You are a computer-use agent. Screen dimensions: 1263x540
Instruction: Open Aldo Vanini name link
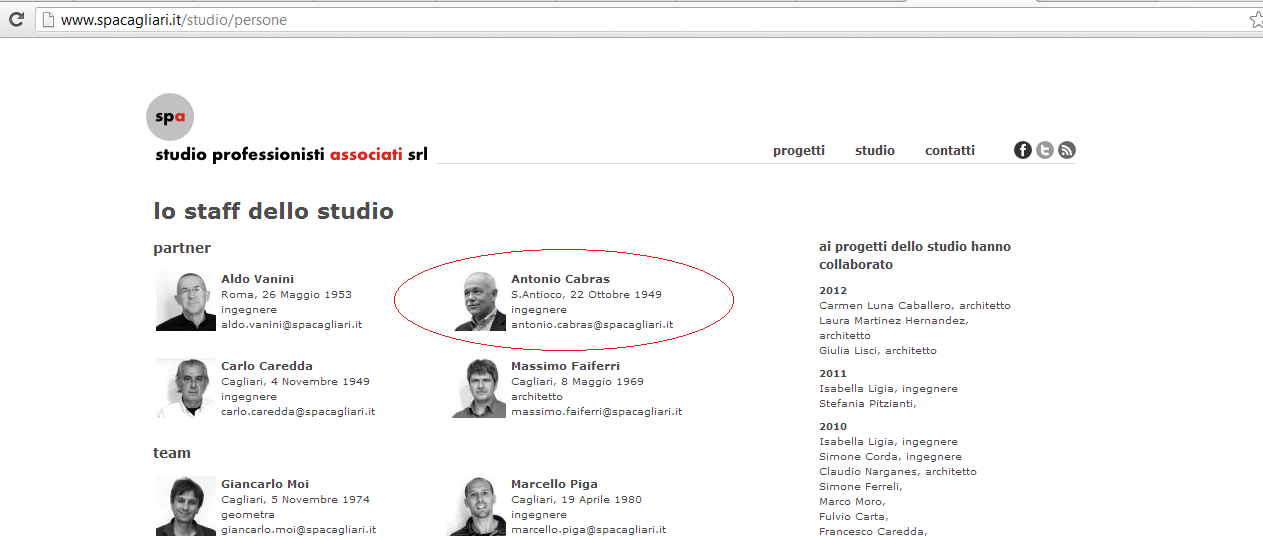coord(257,279)
